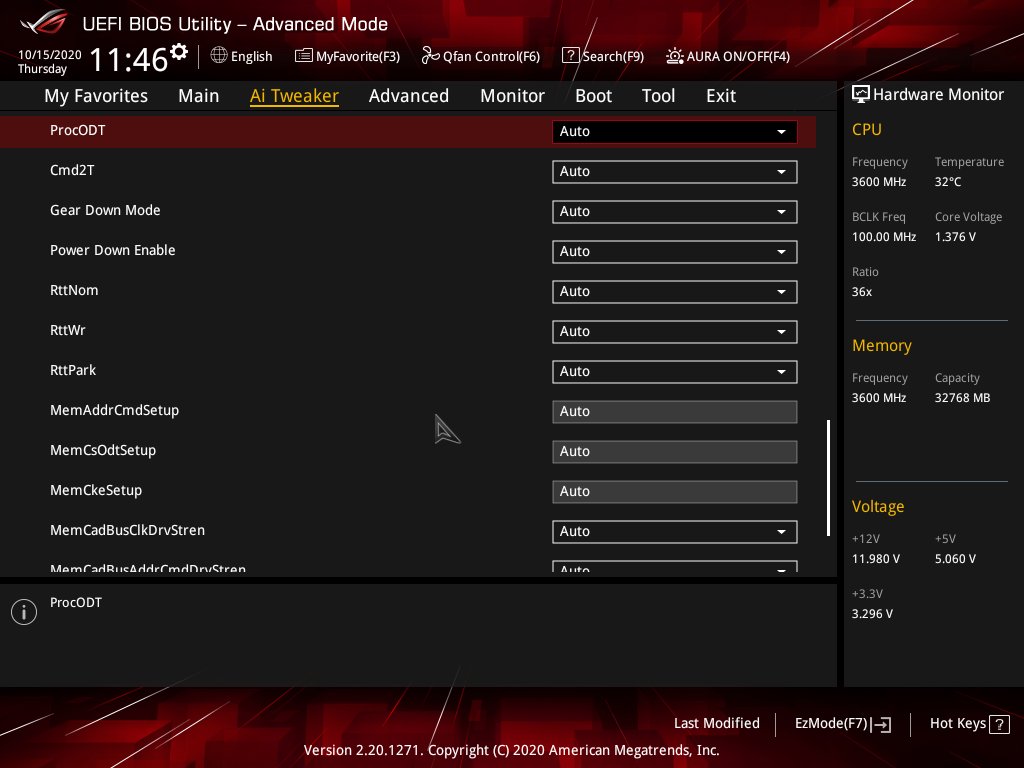Open the MemCadBusClkDrvStren dropdown
Image resolution: width=1024 pixels, height=768 pixels.
point(675,532)
